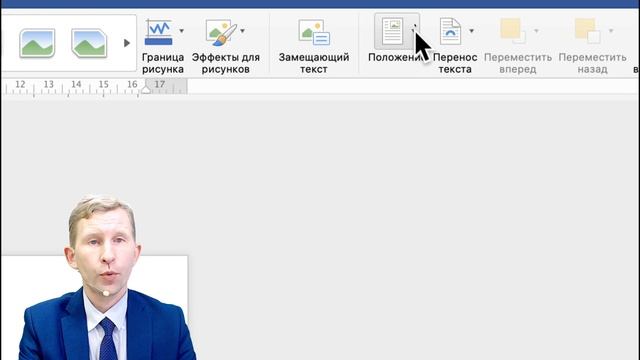
Task: Click the Граница рисунка label
Action: point(162,63)
